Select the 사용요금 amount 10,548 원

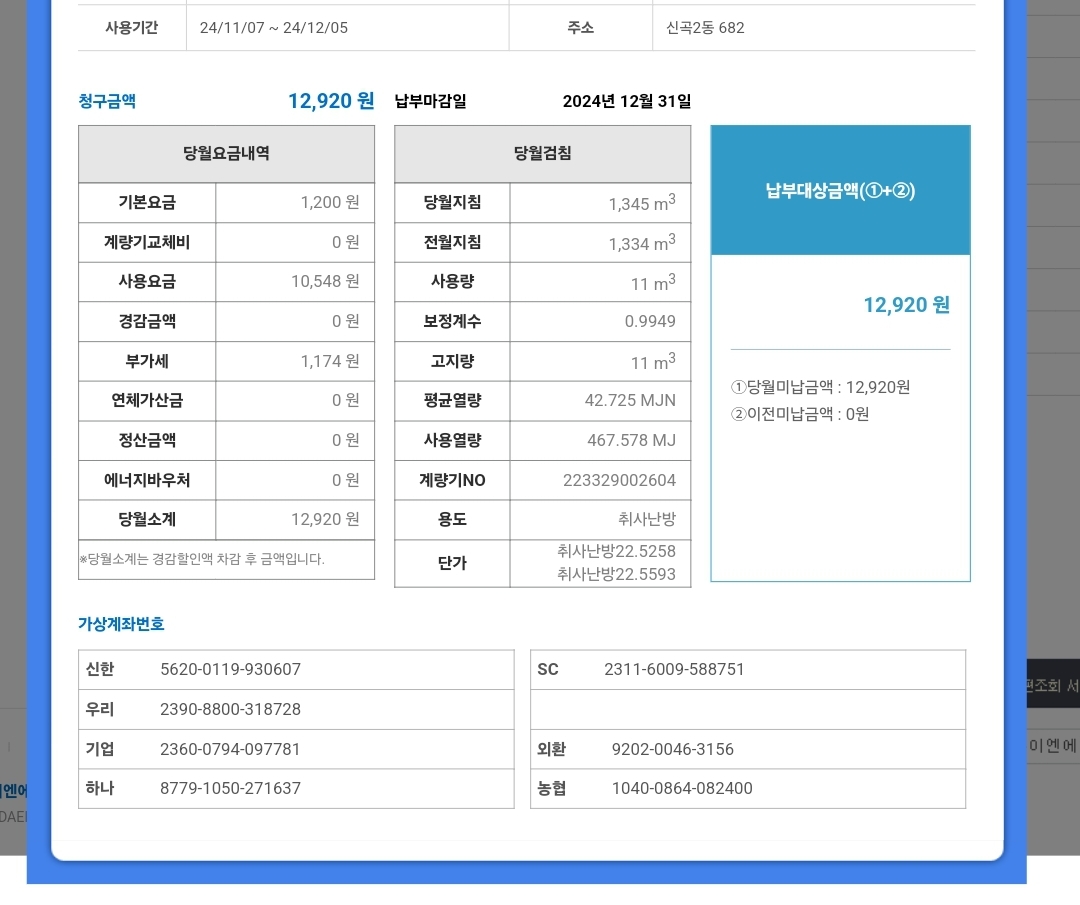tap(325, 282)
